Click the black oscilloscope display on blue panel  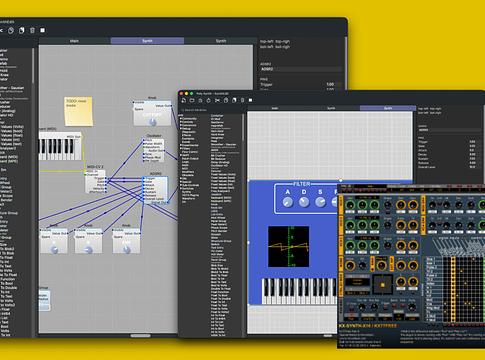tap(289, 247)
